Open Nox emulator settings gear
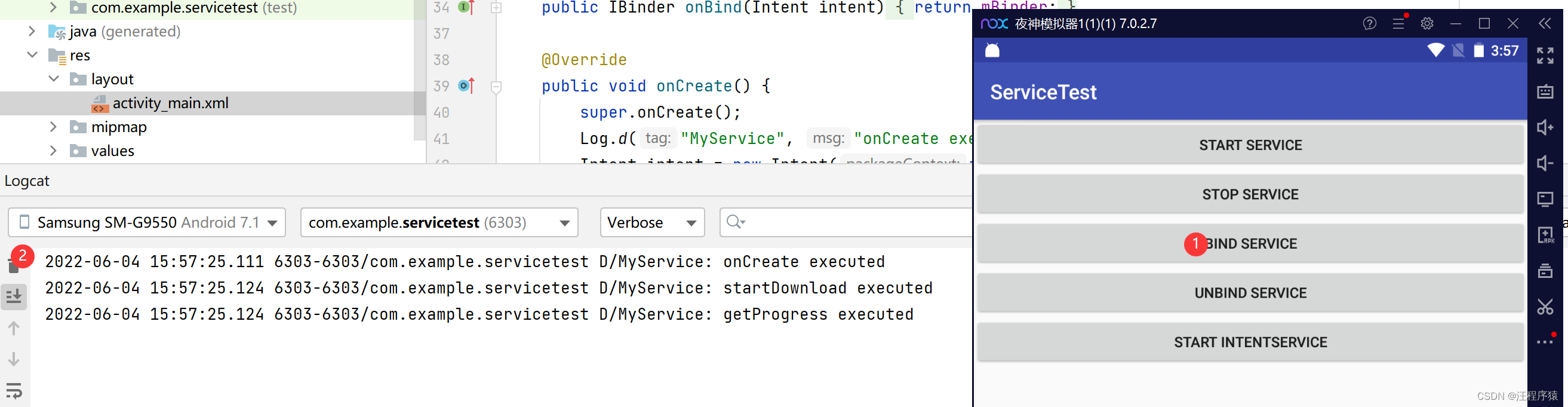Viewport: 1568px width, 407px height. pyautogui.click(x=1428, y=24)
